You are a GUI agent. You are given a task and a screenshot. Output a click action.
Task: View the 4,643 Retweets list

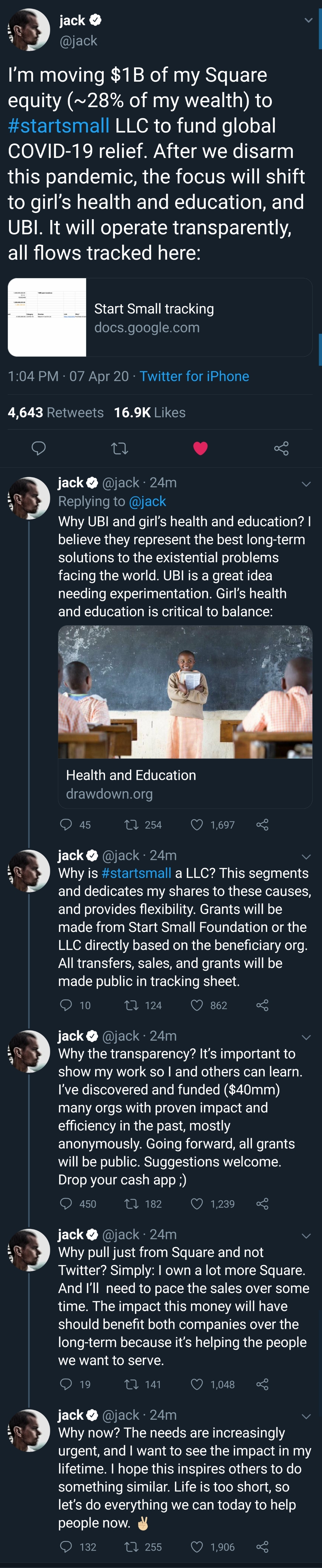pyautogui.click(x=55, y=413)
